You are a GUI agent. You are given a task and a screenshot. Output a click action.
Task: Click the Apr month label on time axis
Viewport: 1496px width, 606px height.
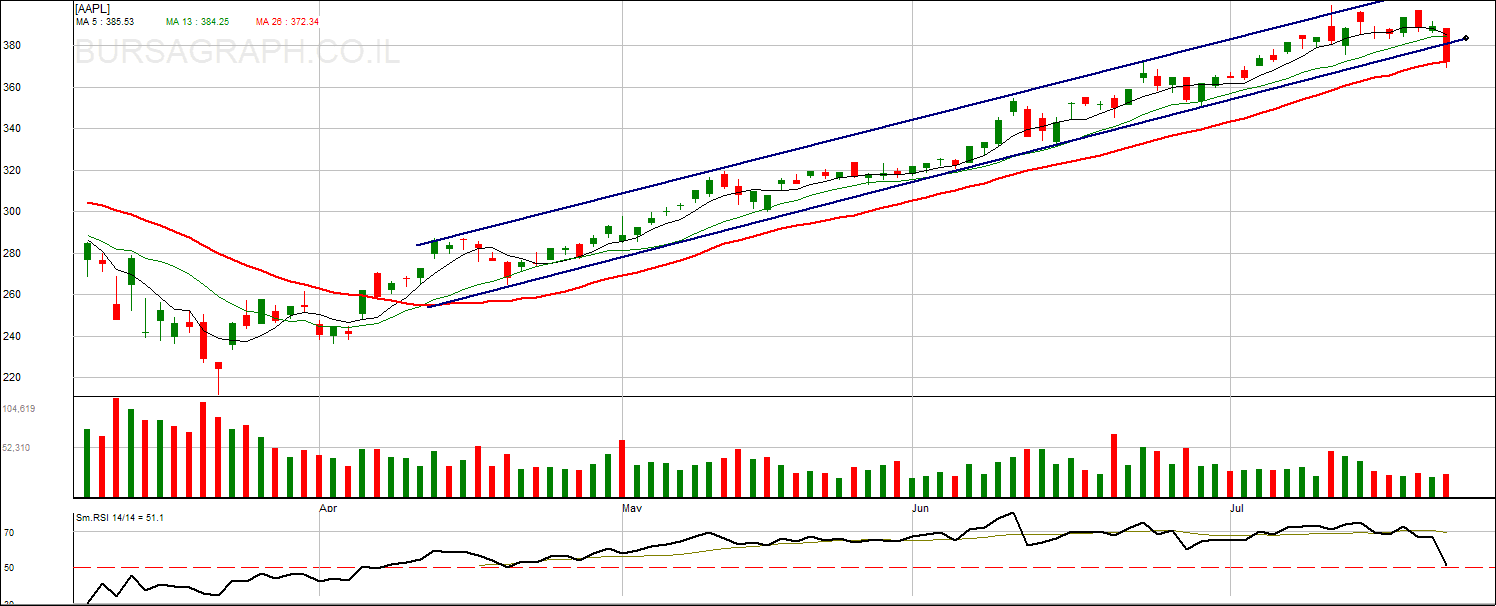[x=328, y=509]
